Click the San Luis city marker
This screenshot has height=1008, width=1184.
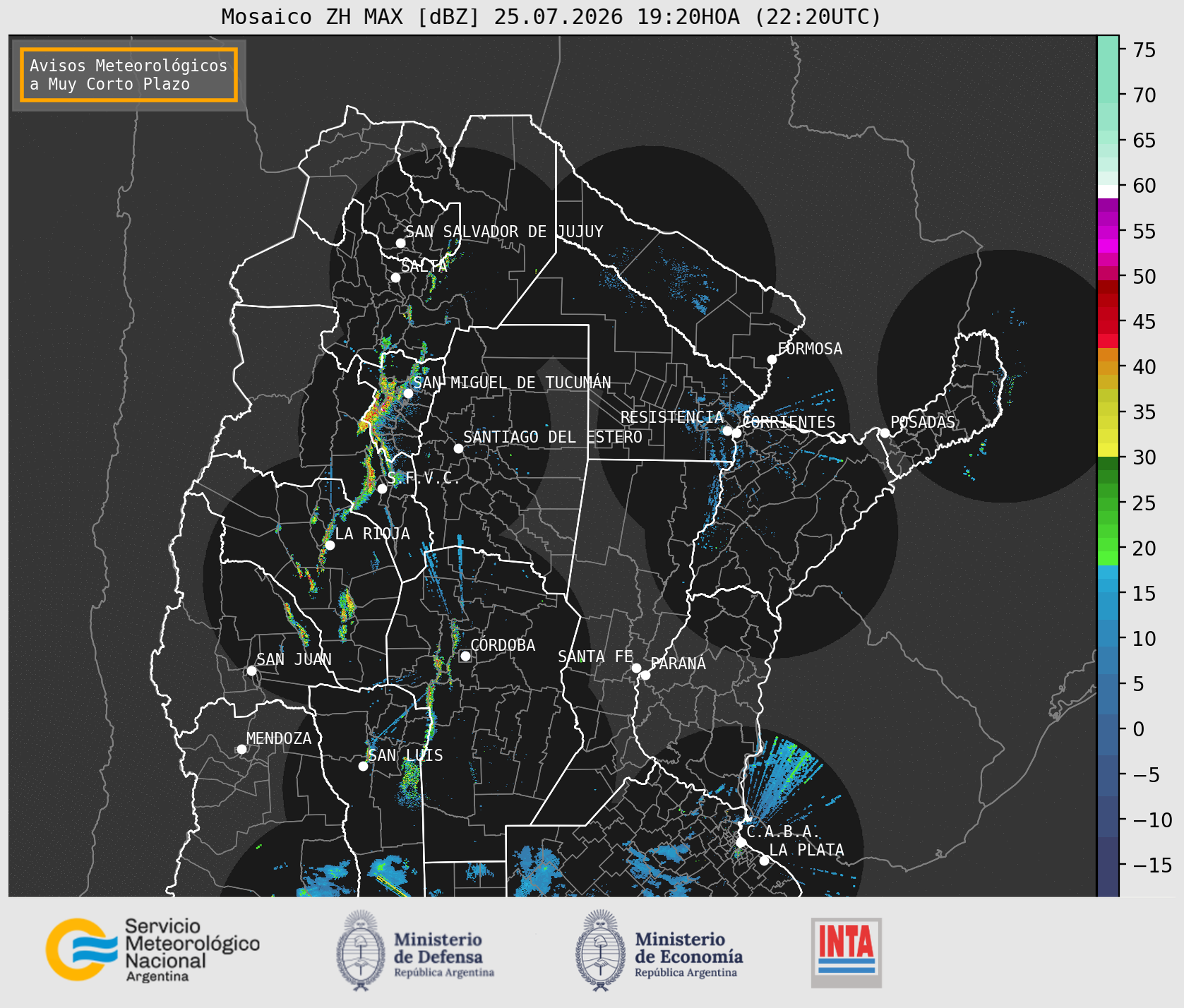pyautogui.click(x=363, y=766)
